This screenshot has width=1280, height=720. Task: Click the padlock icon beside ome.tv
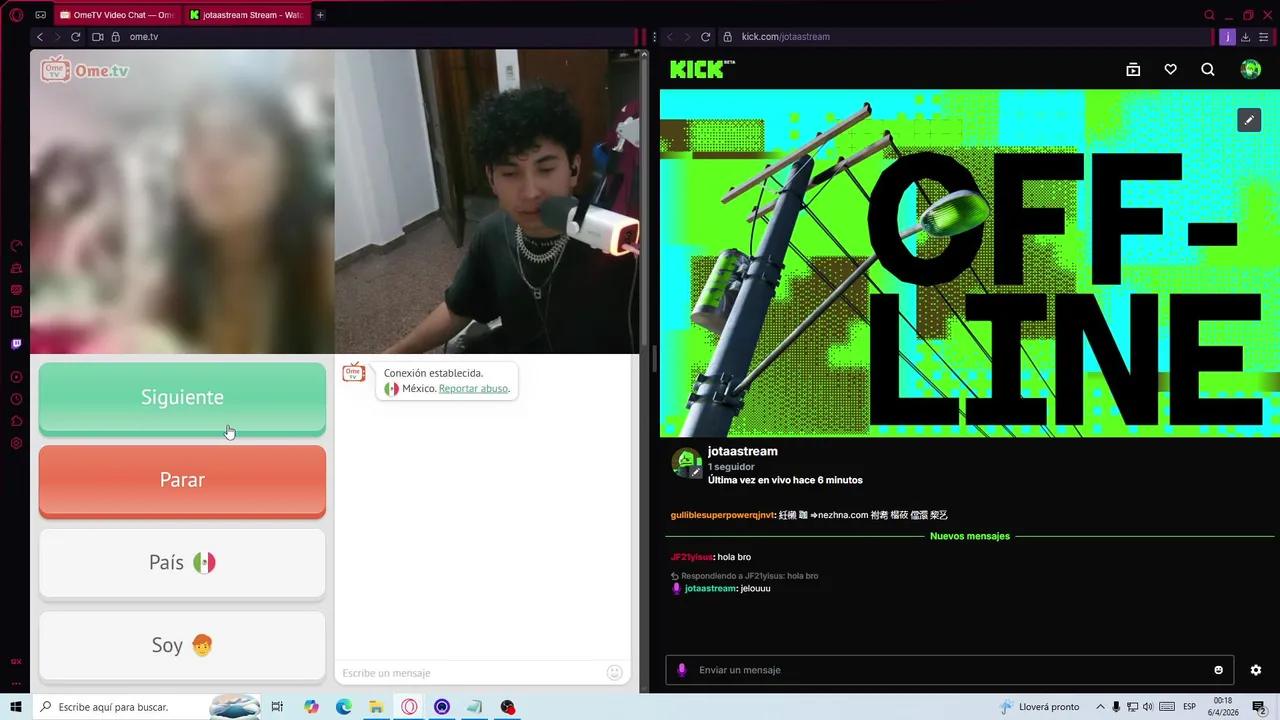116,37
